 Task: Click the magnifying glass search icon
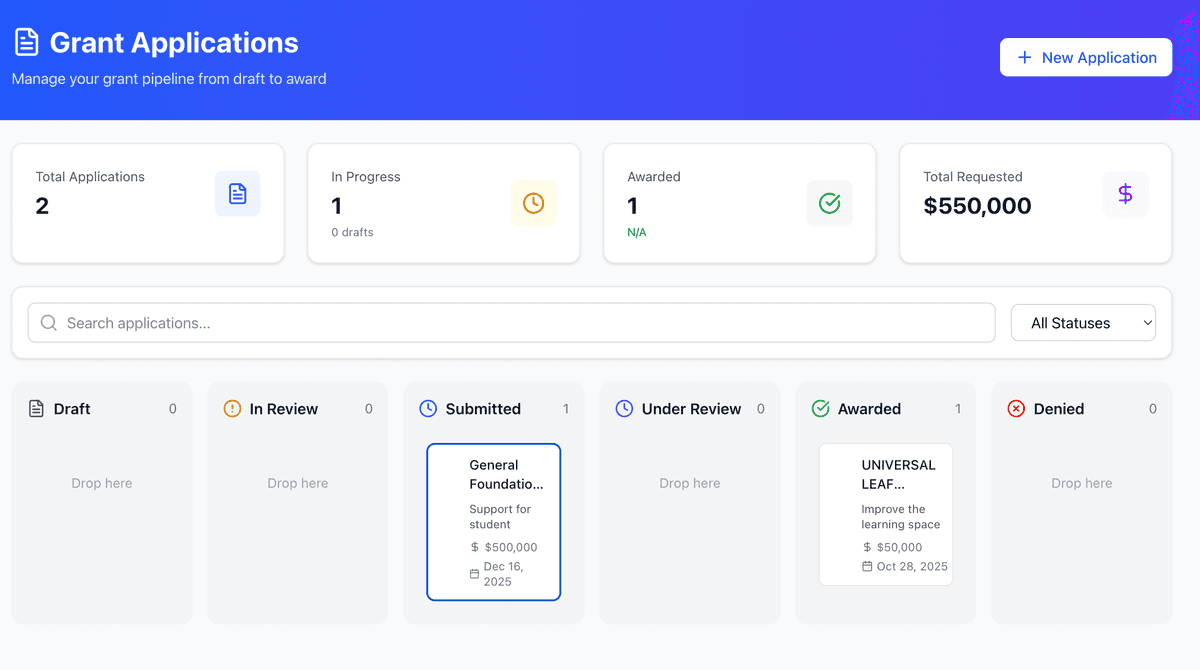click(48, 323)
